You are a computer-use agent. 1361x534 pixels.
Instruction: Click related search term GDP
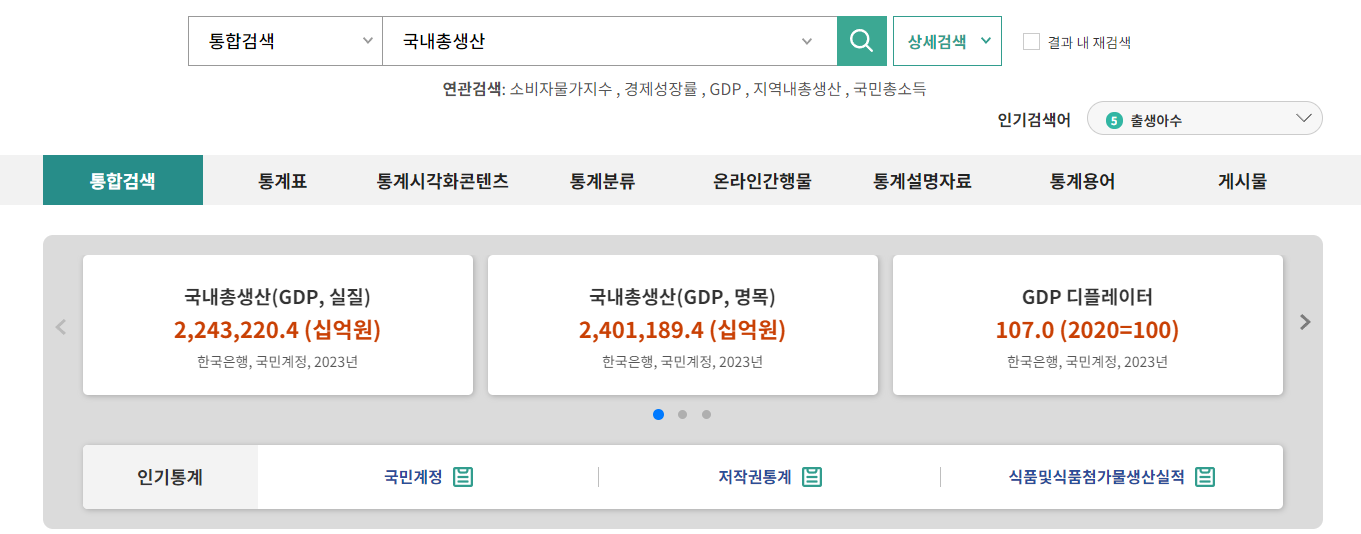tap(725, 89)
